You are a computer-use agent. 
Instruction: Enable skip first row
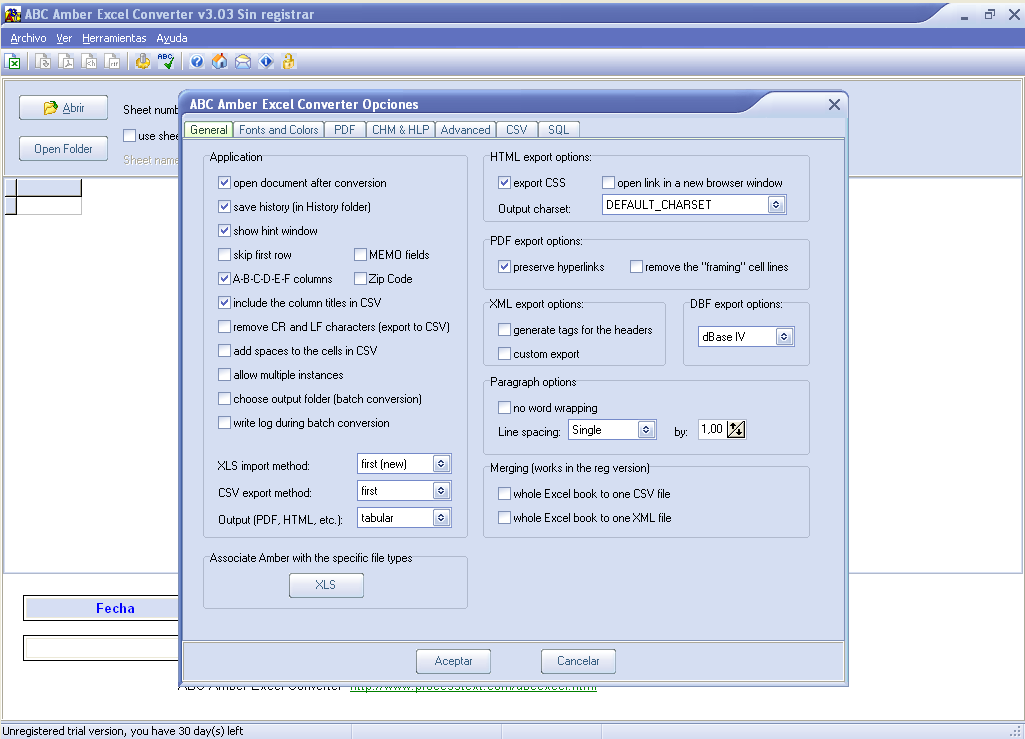pyautogui.click(x=224, y=254)
